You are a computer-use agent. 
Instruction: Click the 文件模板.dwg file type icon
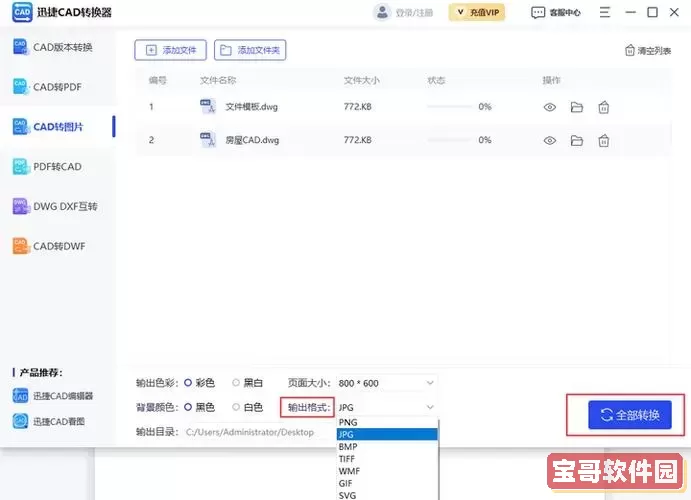click(208, 106)
